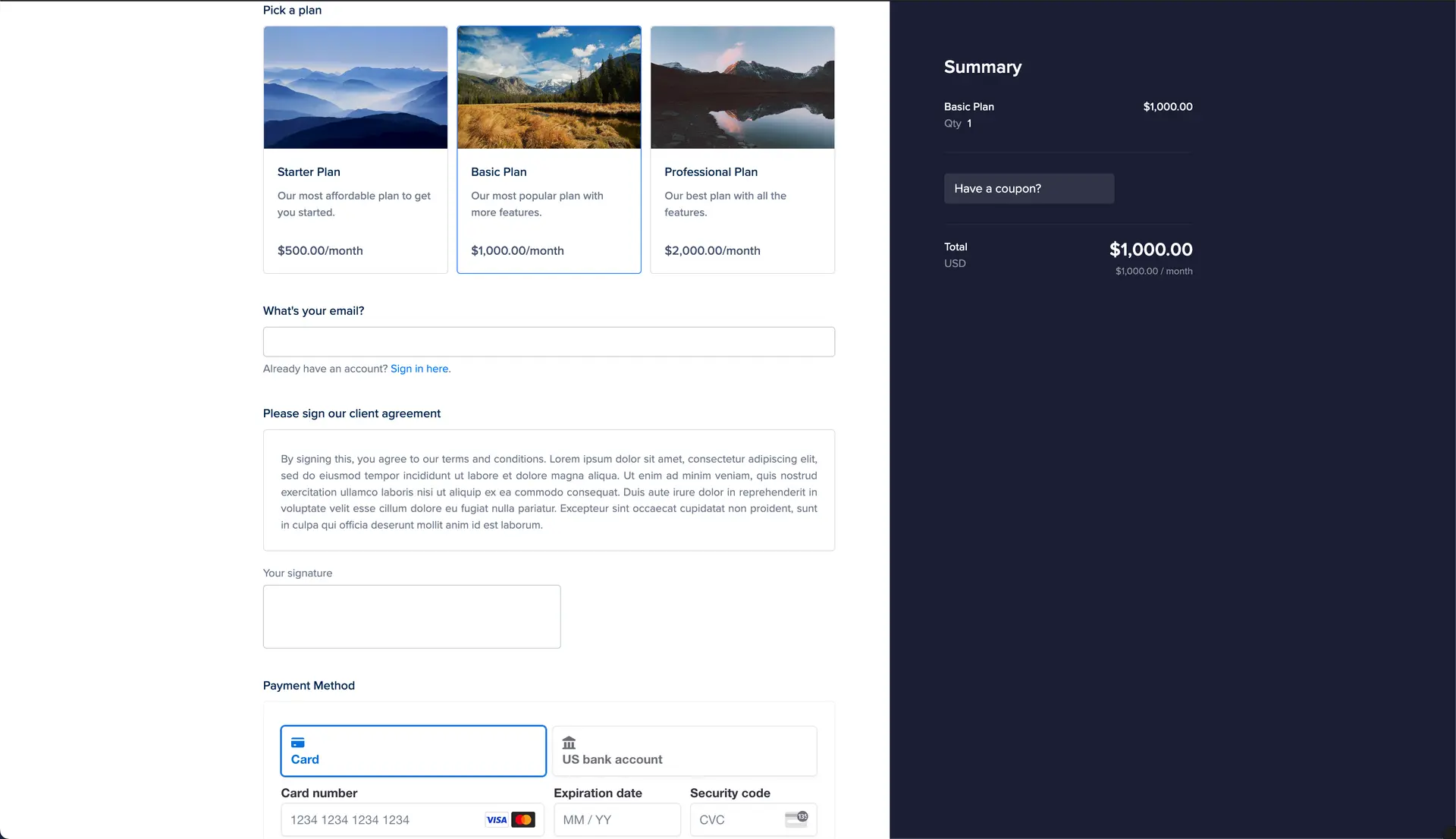This screenshot has width=1456, height=839.
Task: Click the Basic Plan meadow image
Action: 548,87
